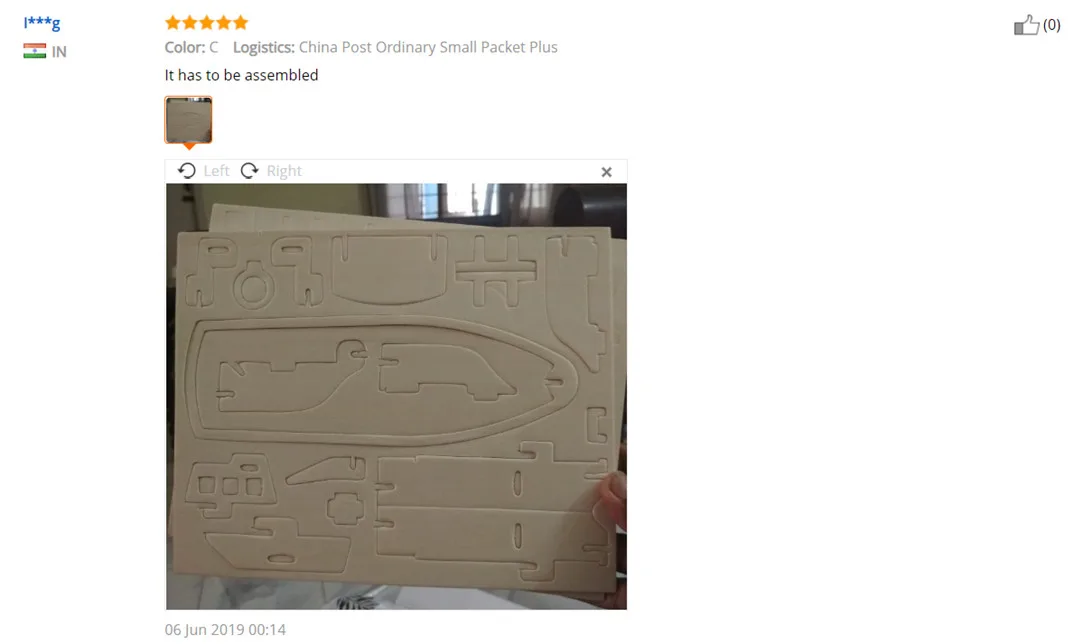Click the fourth rating star
Viewport: 1092px width, 644px height.
coord(224,23)
